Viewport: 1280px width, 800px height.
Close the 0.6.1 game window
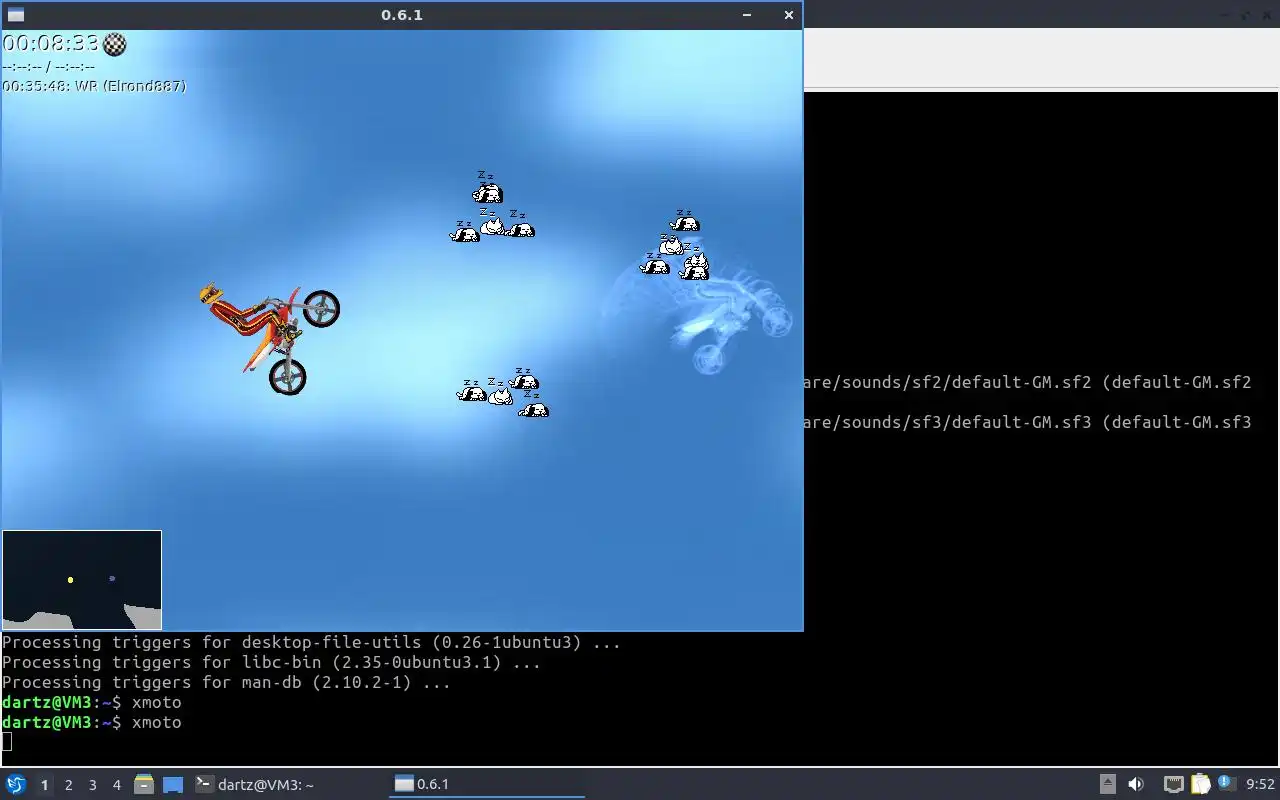pos(788,15)
